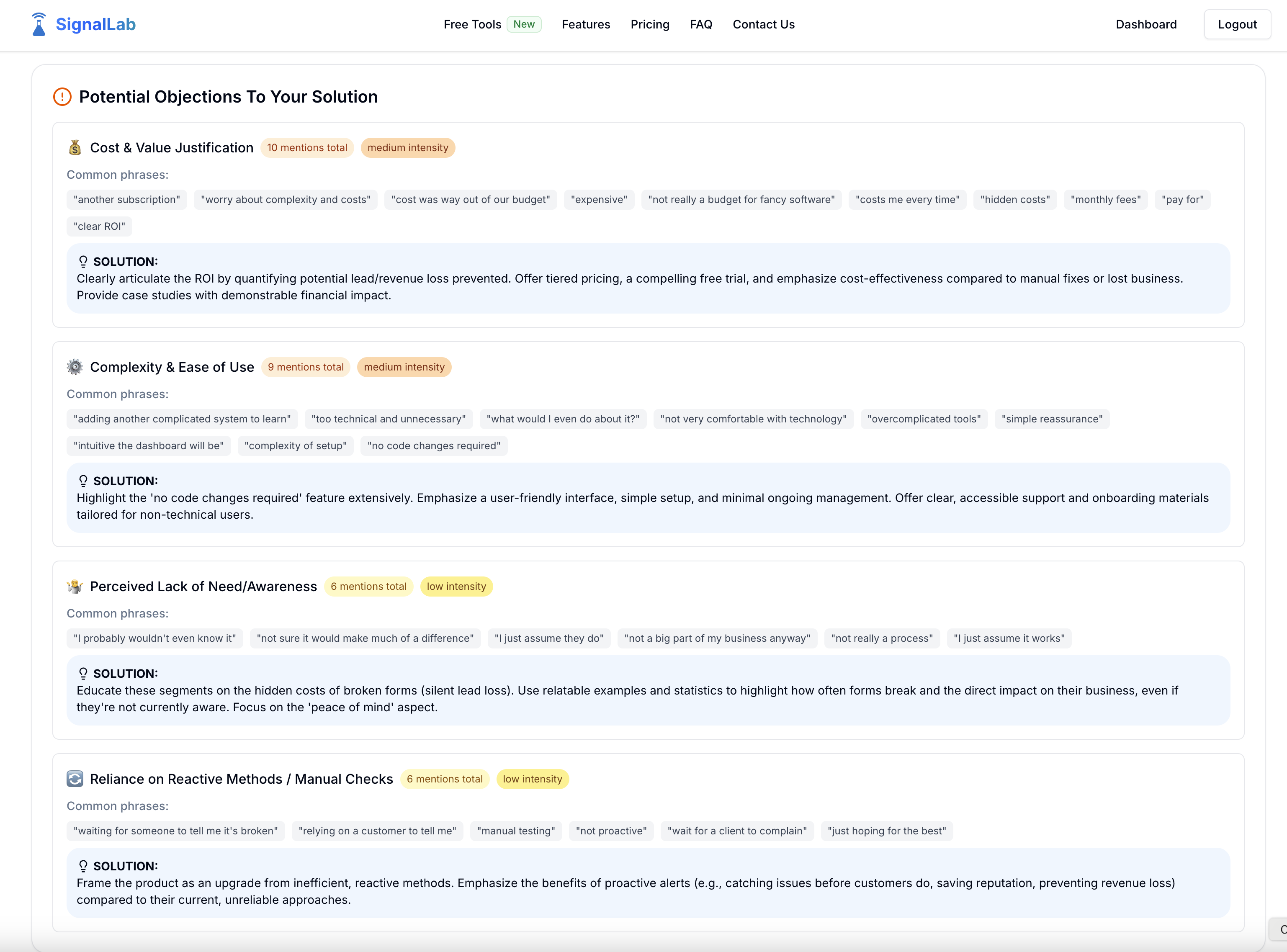Click the shrugging person icon for Perceived Lack
Viewport: 1287px width, 952px height.
75,587
